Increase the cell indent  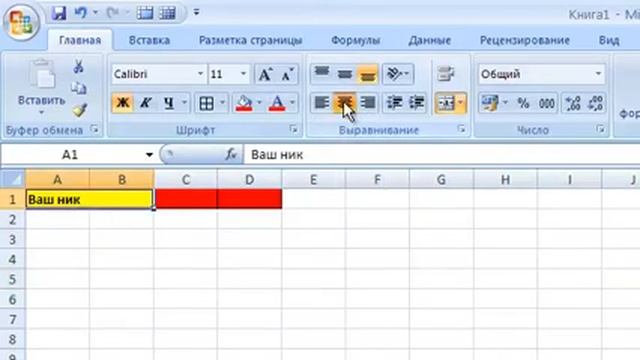click(416, 102)
